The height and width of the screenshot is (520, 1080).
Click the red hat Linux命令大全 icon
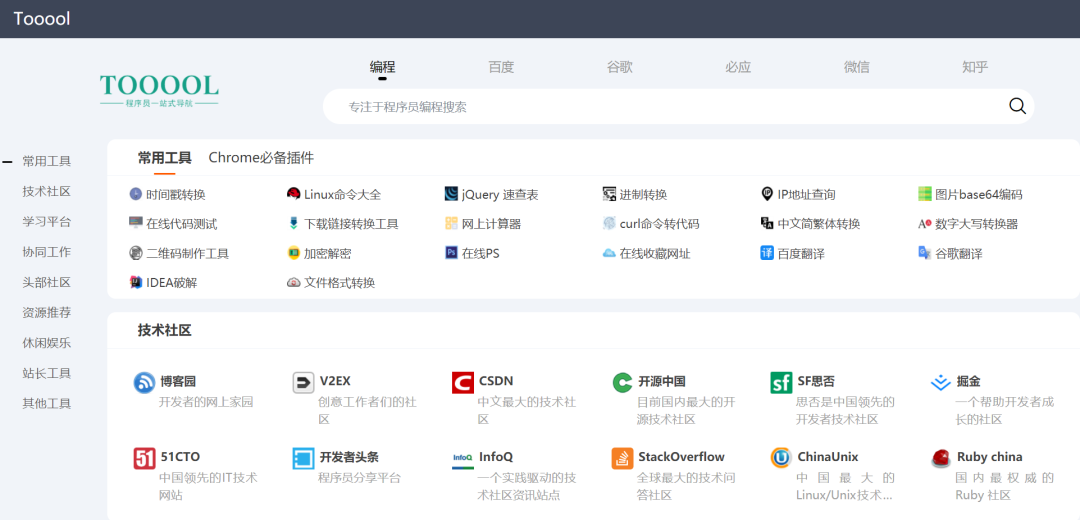293,194
